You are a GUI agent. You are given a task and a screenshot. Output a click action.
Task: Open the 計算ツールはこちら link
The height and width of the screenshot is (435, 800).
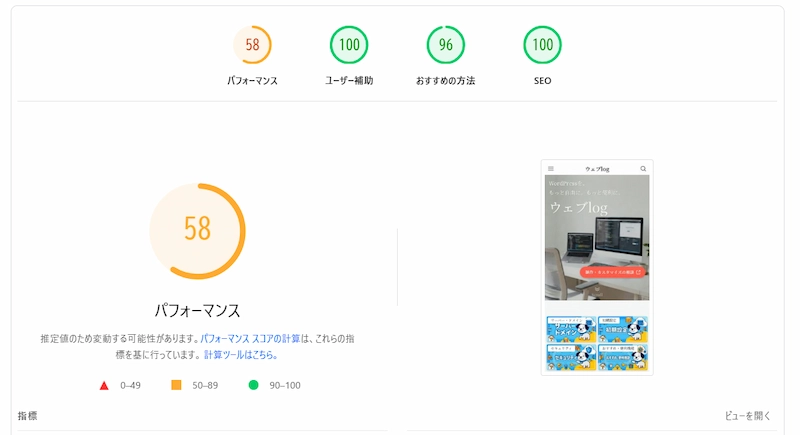click(x=240, y=354)
